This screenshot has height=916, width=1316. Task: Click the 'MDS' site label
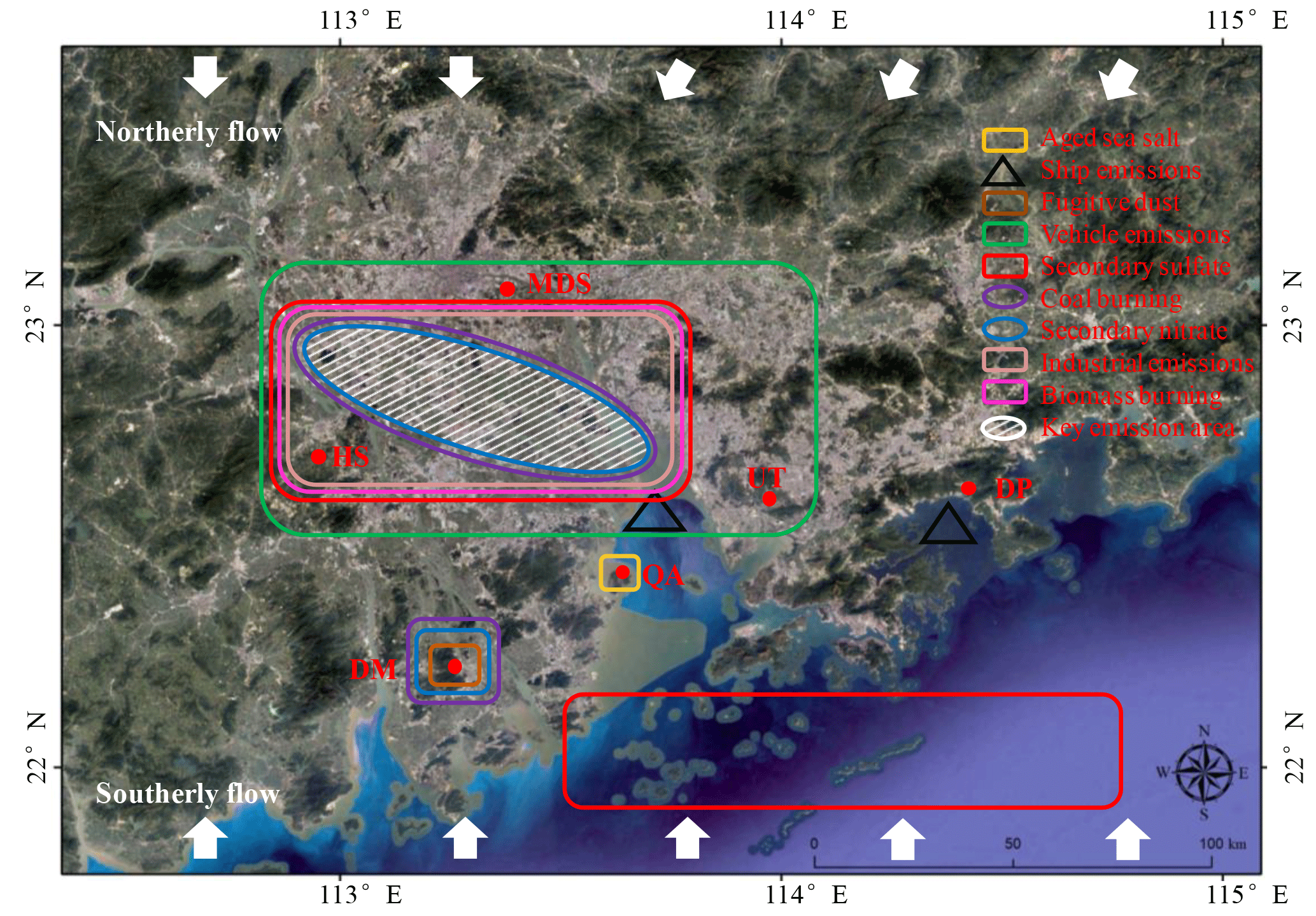pyautogui.click(x=560, y=283)
